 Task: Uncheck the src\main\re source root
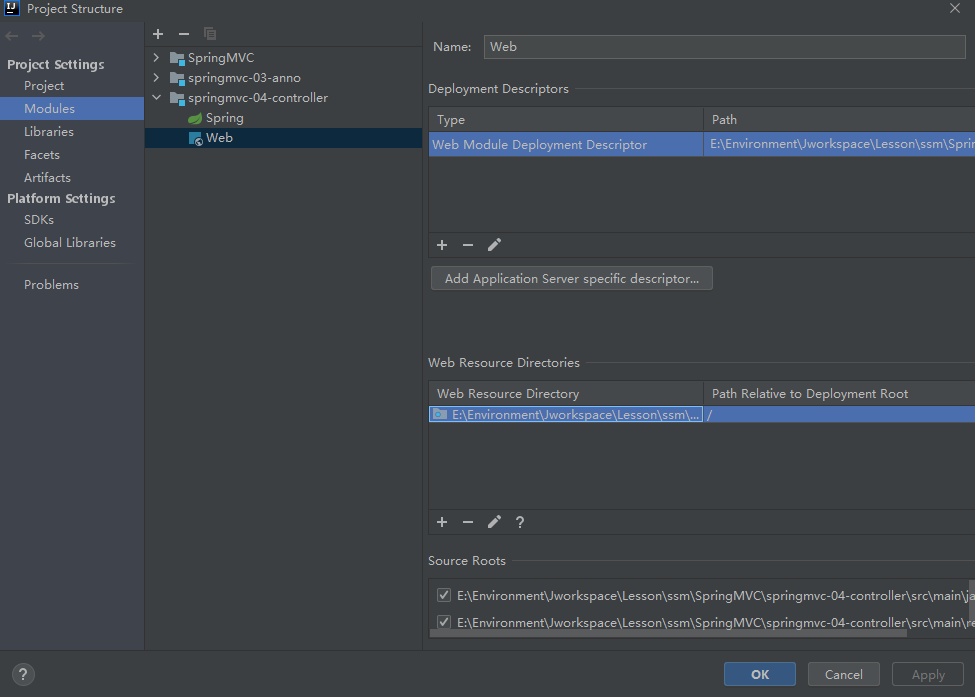click(443, 622)
